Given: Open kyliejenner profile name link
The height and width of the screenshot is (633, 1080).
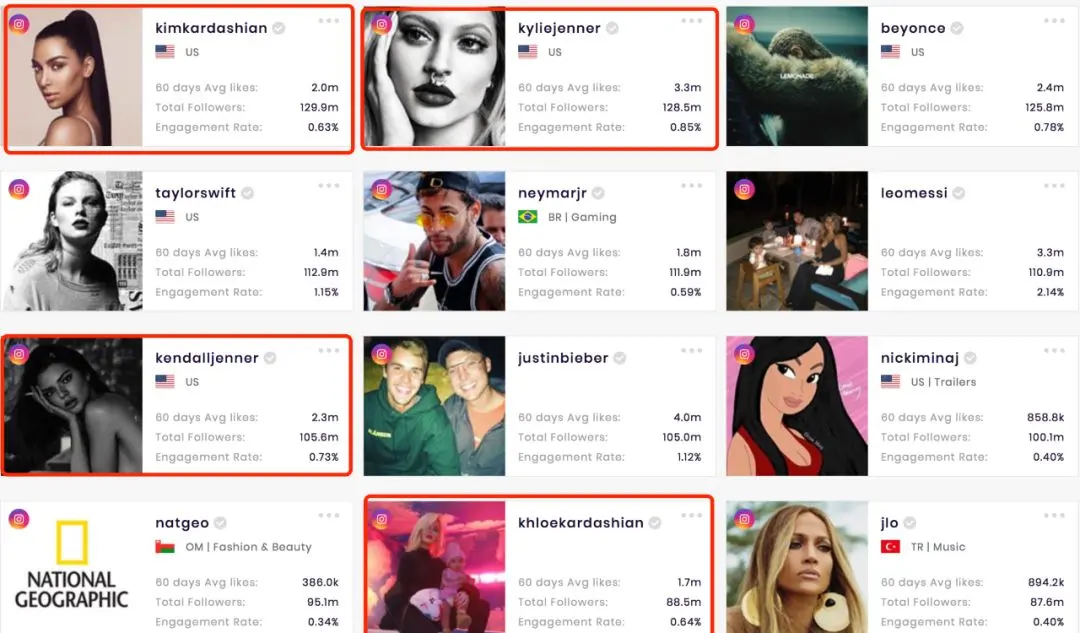Looking at the screenshot, I should (559, 28).
